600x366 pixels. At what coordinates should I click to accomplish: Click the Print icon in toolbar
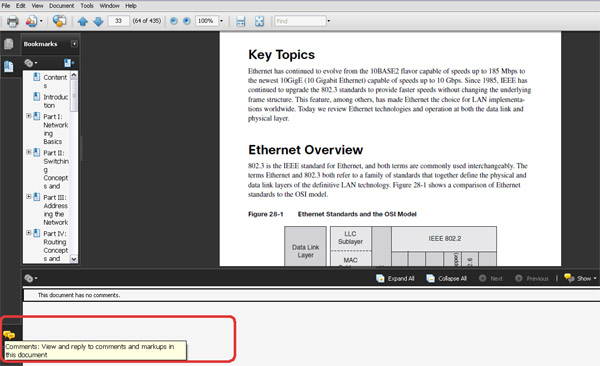(13, 21)
